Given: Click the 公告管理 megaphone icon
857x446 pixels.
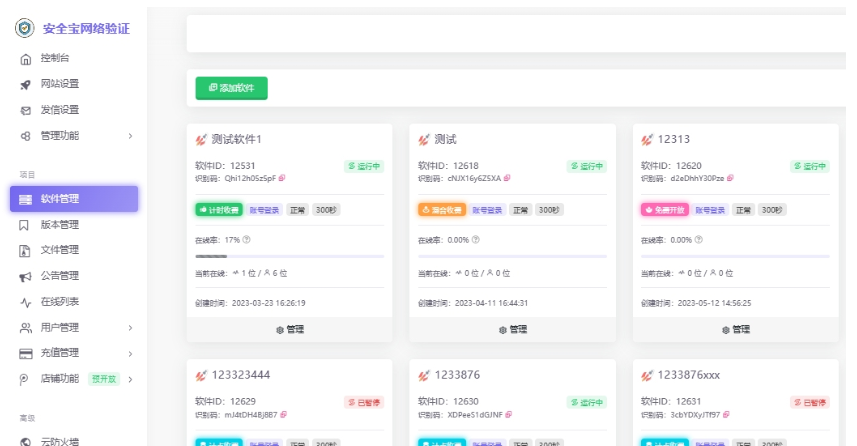Looking at the screenshot, I should tap(26, 276).
